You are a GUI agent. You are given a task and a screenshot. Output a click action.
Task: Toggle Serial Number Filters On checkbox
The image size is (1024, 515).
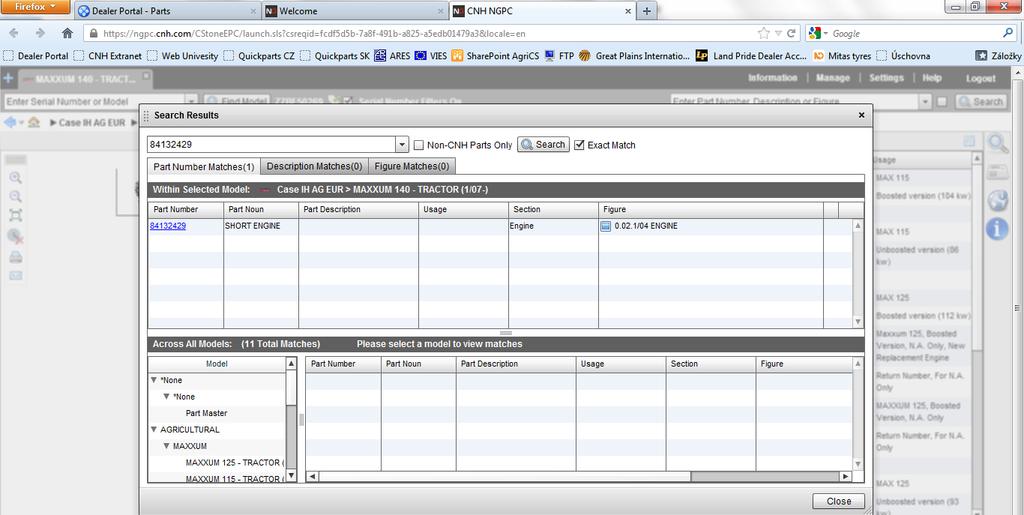pyautogui.click(x=348, y=101)
